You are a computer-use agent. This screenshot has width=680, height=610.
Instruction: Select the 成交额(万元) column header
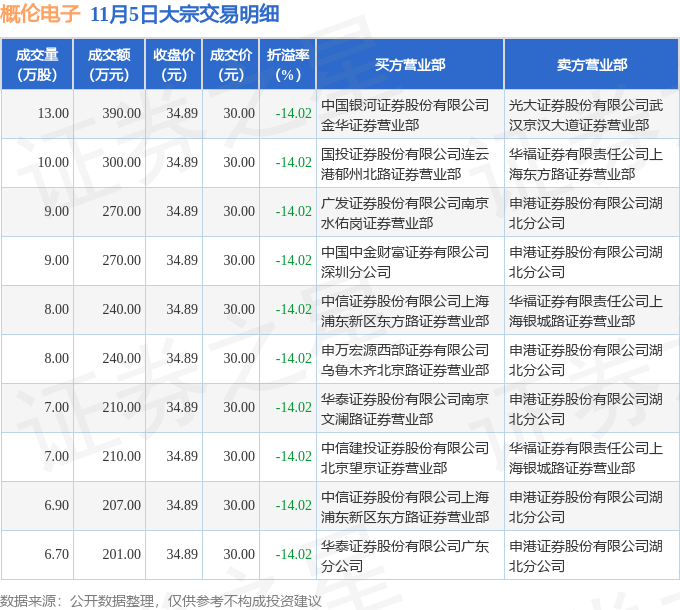pyautogui.click(x=109, y=65)
